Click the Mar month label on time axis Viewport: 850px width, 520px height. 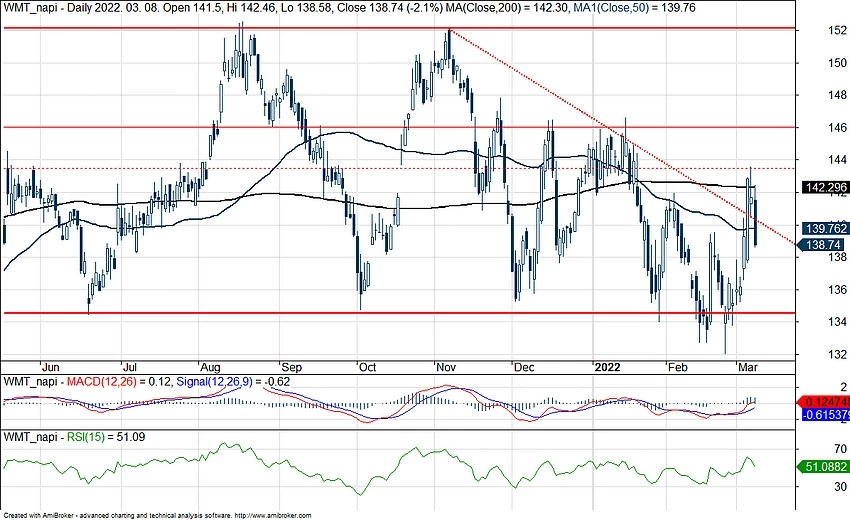(748, 367)
